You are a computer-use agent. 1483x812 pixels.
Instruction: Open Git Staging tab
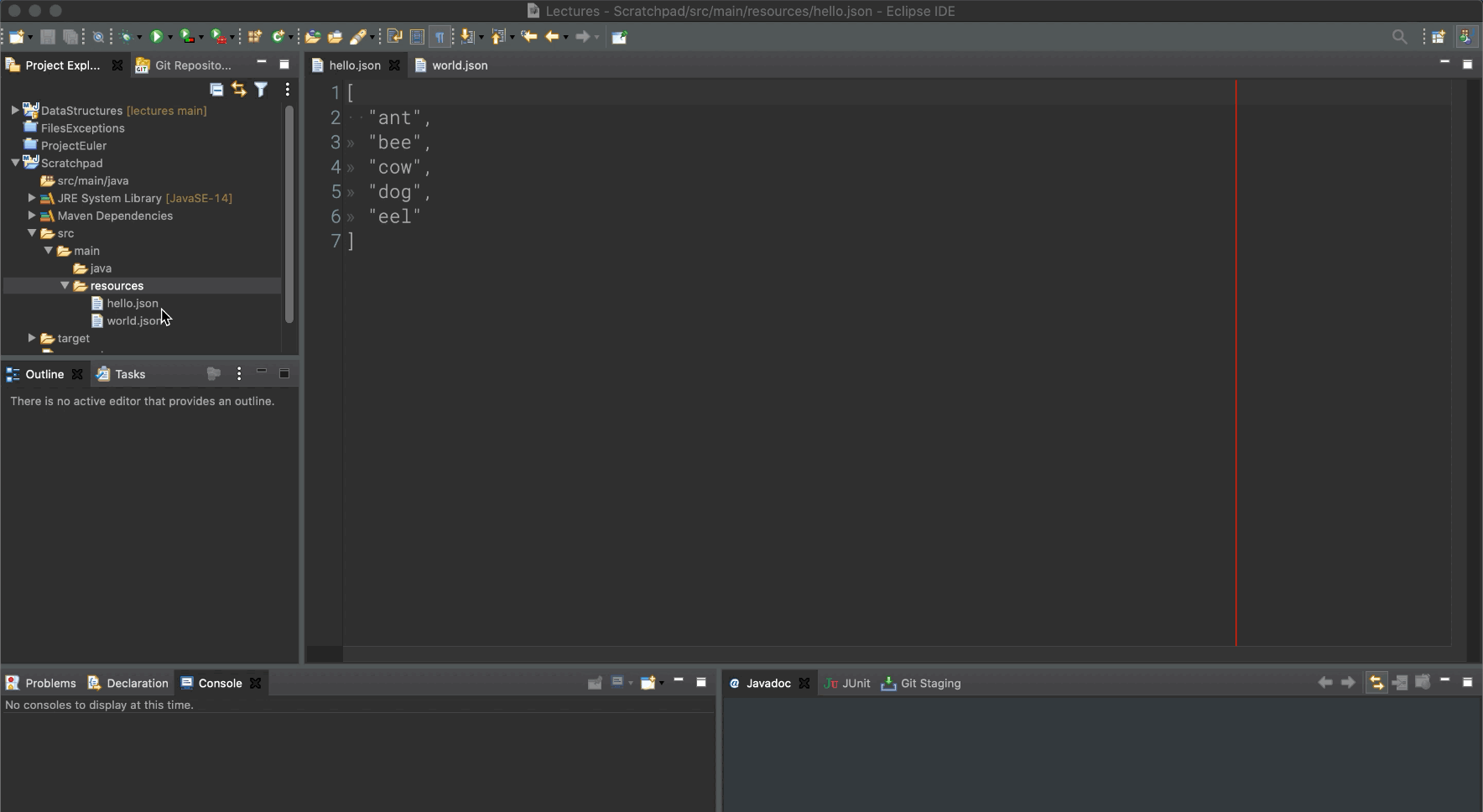[x=921, y=683]
